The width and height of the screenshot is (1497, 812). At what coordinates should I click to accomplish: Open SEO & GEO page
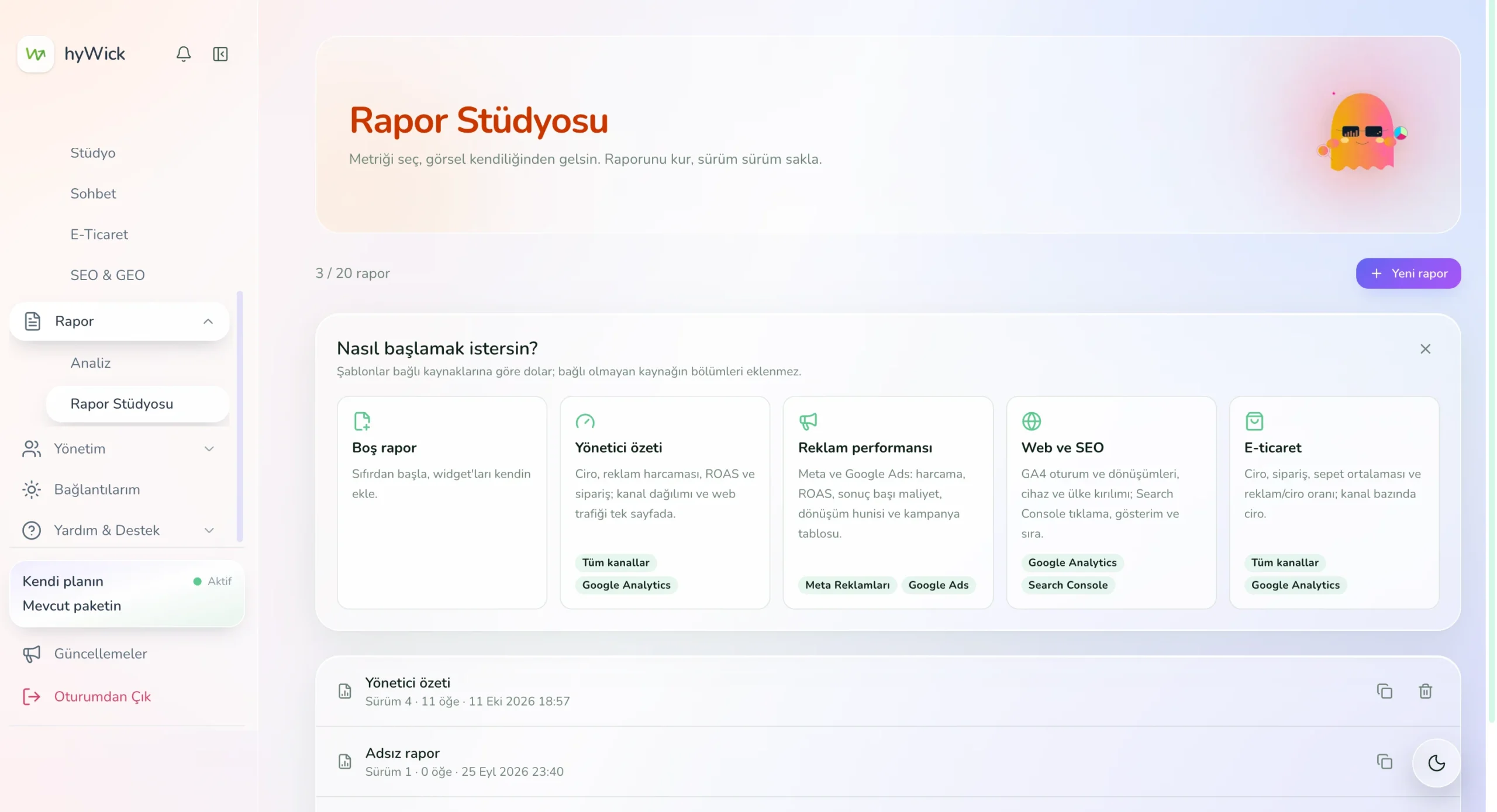[108, 275]
